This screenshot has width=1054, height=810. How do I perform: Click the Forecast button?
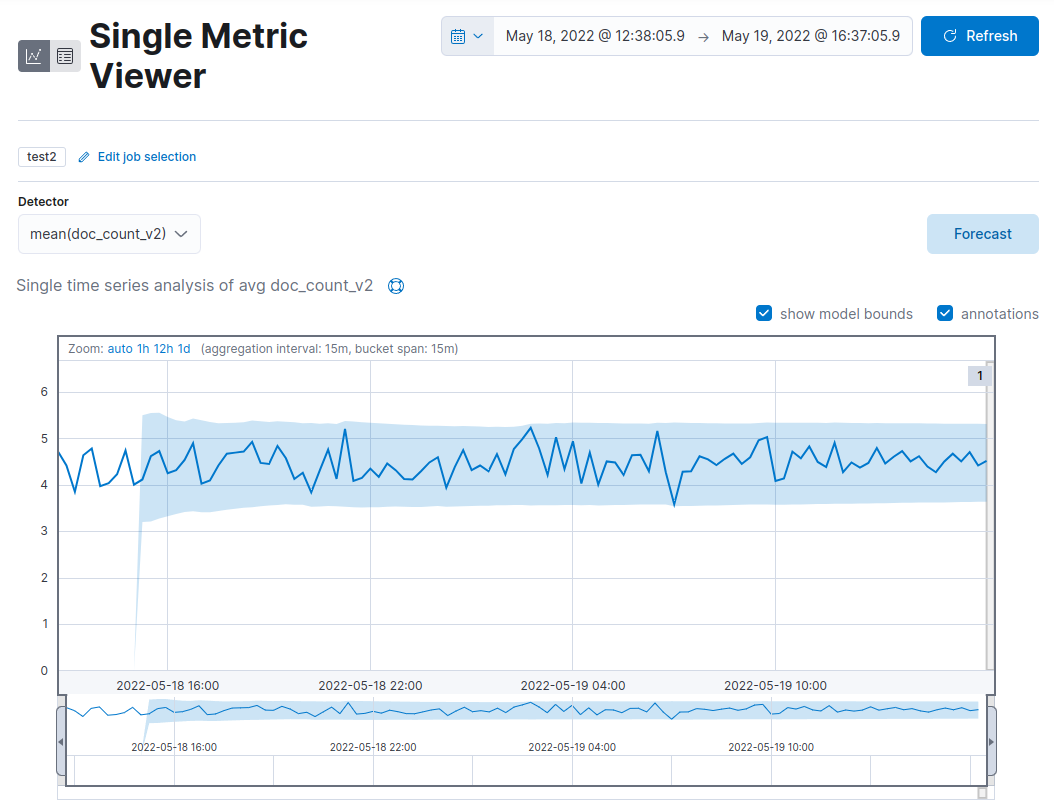tap(982, 233)
